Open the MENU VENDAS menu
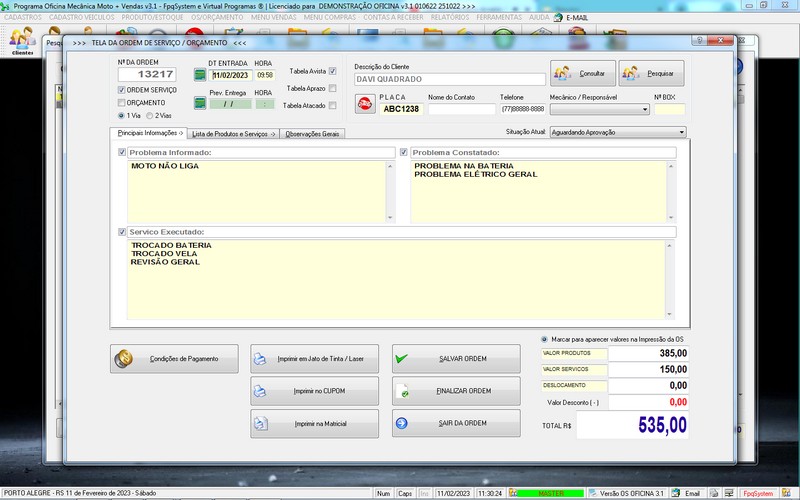 coord(273,17)
